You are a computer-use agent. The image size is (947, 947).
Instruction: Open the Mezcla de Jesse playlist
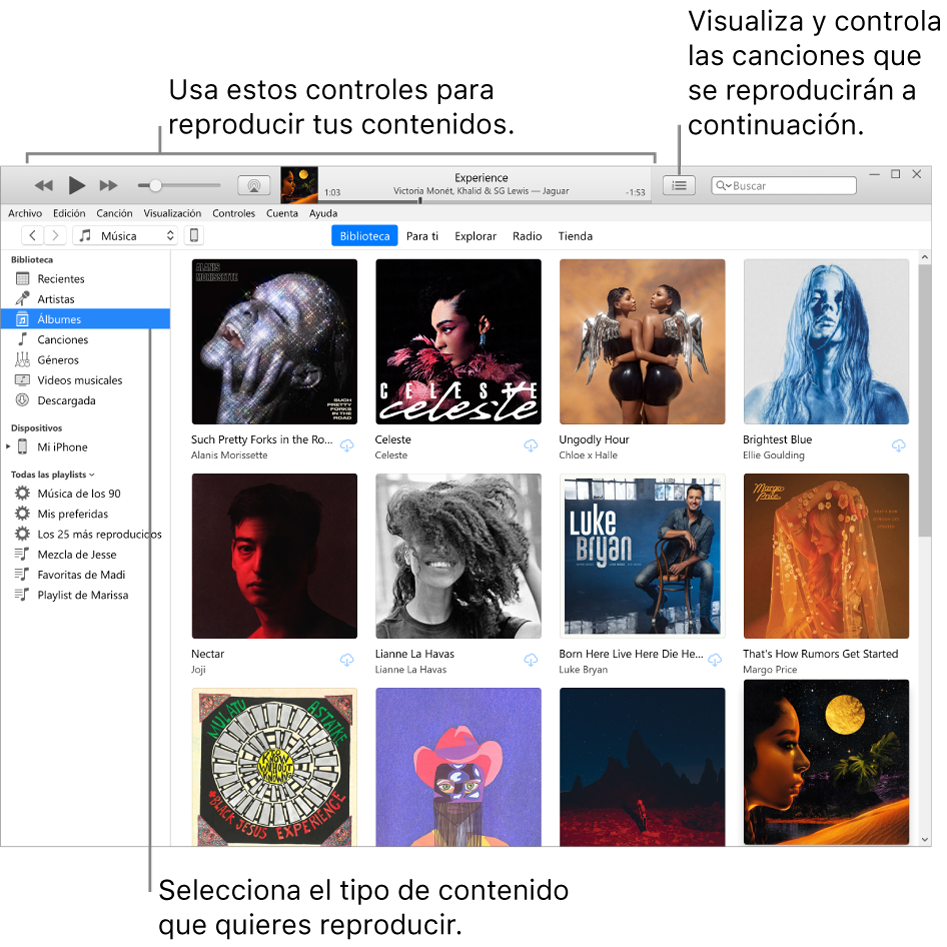pos(85,554)
